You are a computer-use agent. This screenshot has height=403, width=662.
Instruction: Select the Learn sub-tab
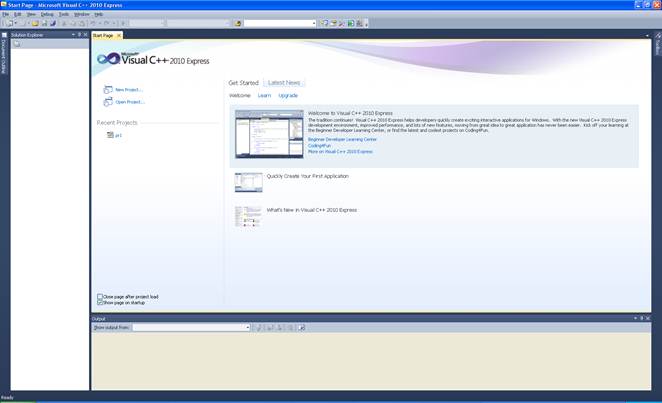tap(264, 96)
